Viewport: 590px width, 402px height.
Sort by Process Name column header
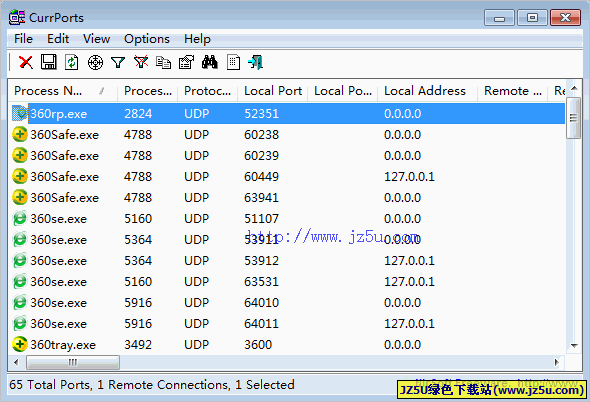pyautogui.click(x=62, y=91)
